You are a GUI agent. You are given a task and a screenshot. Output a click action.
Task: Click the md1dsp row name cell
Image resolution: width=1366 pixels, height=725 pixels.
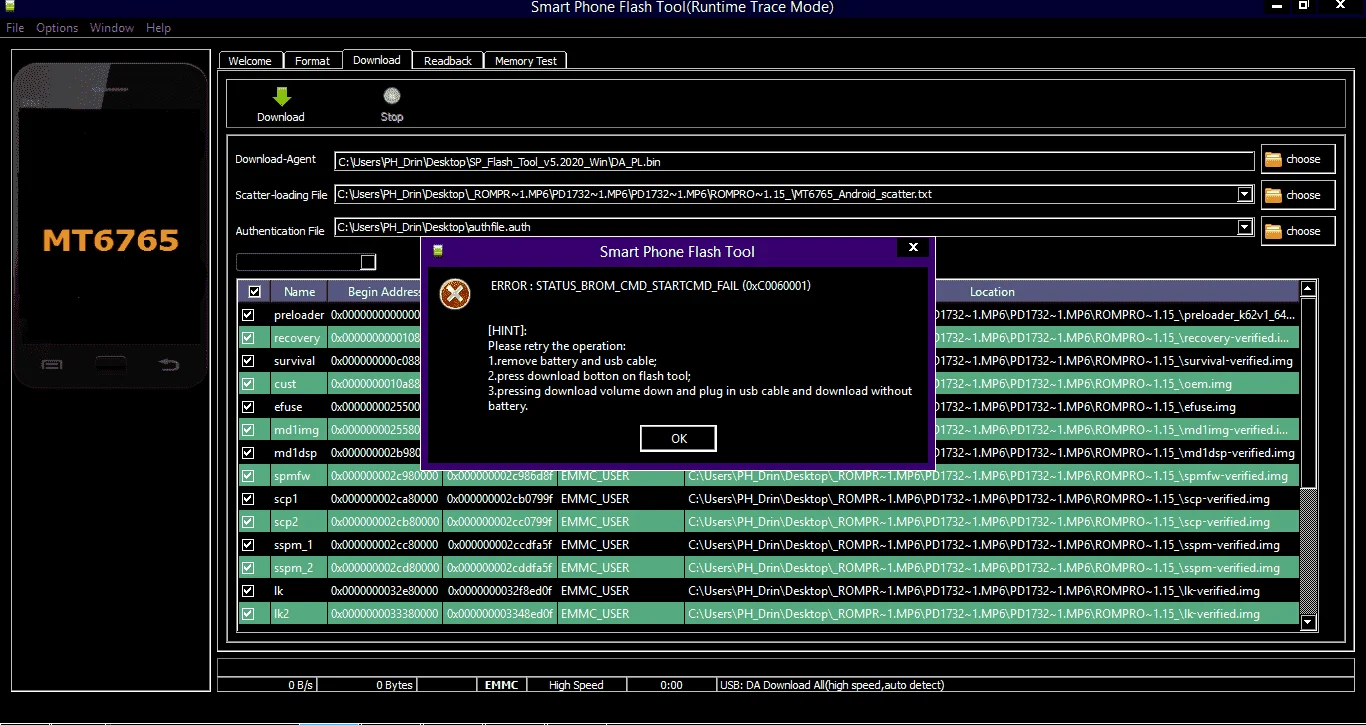click(299, 453)
